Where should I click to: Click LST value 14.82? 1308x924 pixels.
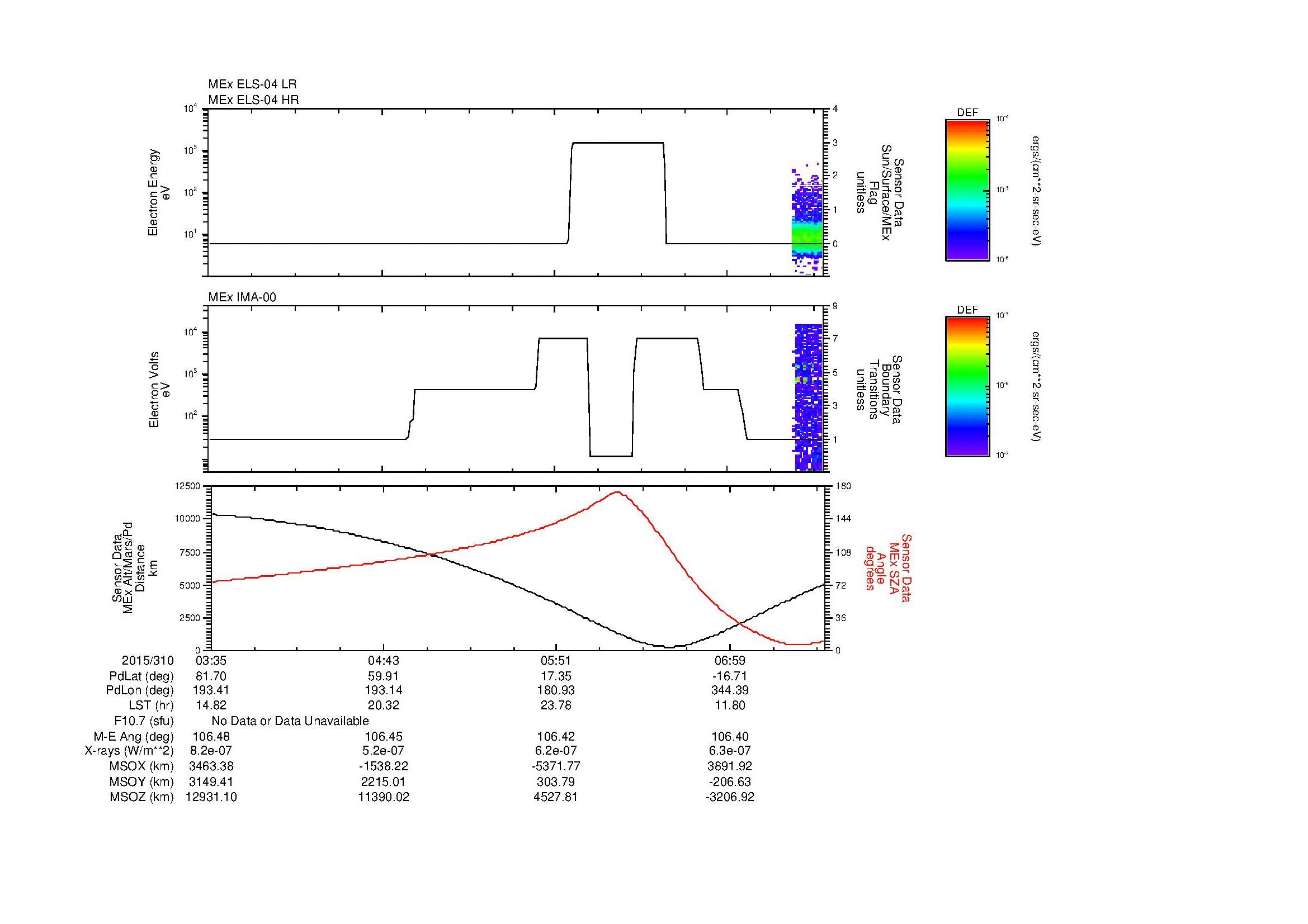(x=211, y=705)
